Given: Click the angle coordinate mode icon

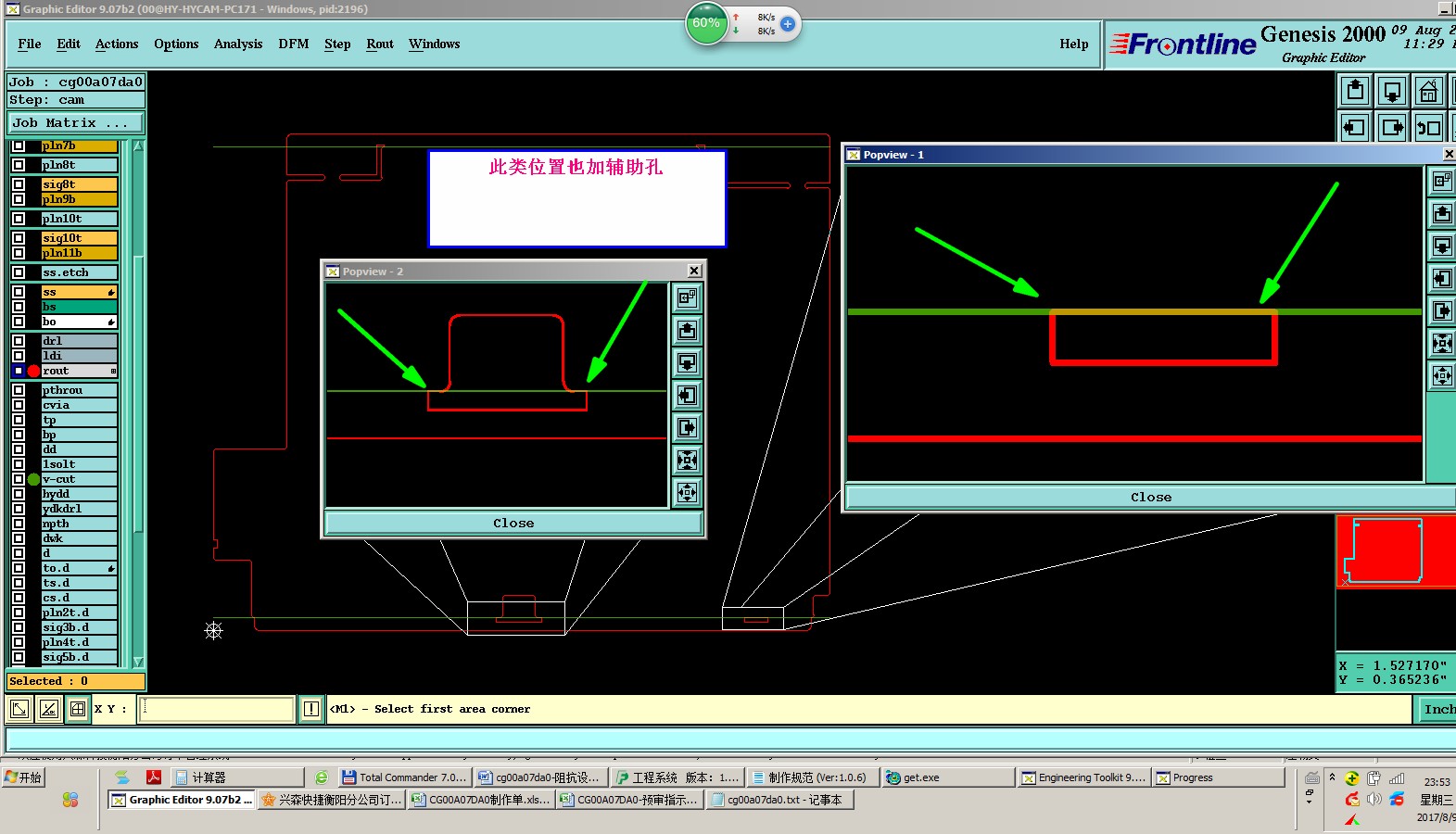Looking at the screenshot, I should (x=49, y=710).
